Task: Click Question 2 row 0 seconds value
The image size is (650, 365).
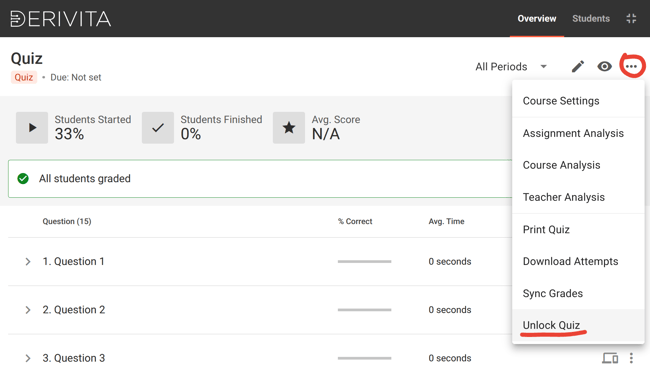Action: 450,310
